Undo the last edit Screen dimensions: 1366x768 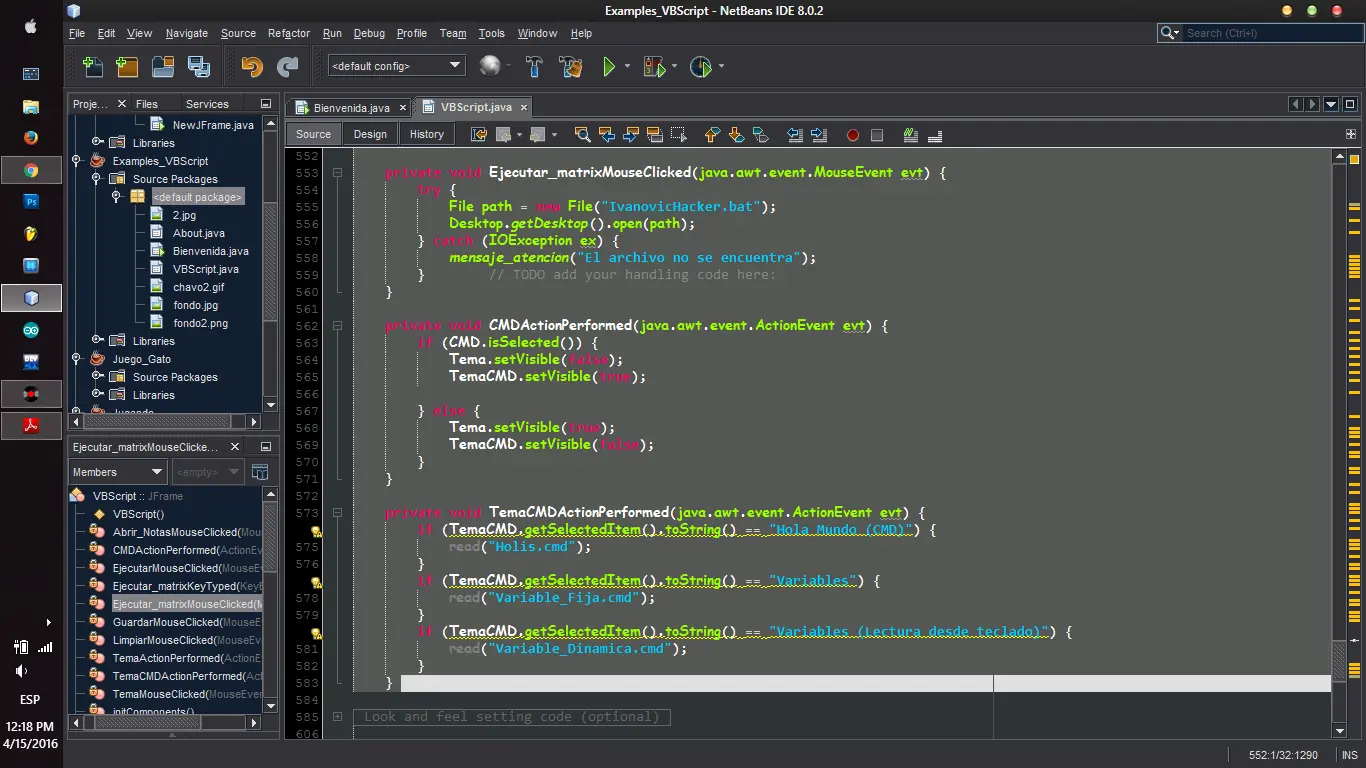(x=252, y=67)
